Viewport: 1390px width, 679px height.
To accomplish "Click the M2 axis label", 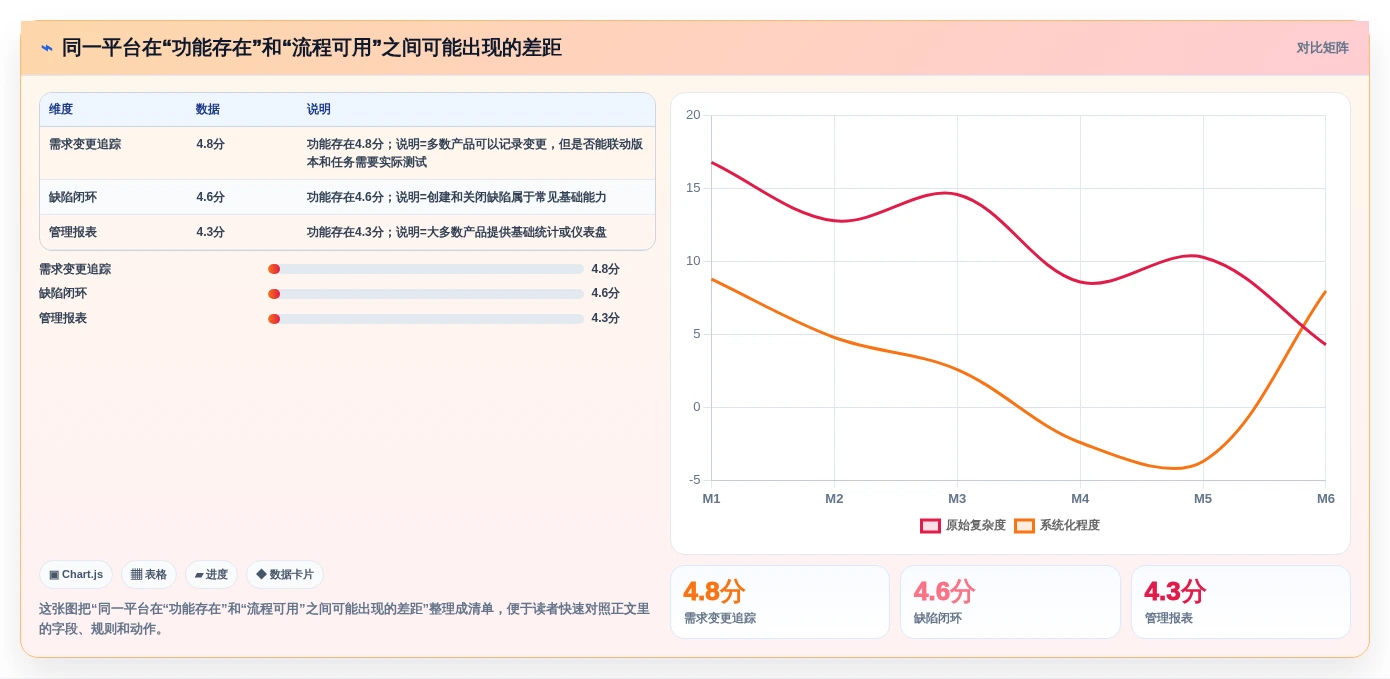I will tap(834, 499).
